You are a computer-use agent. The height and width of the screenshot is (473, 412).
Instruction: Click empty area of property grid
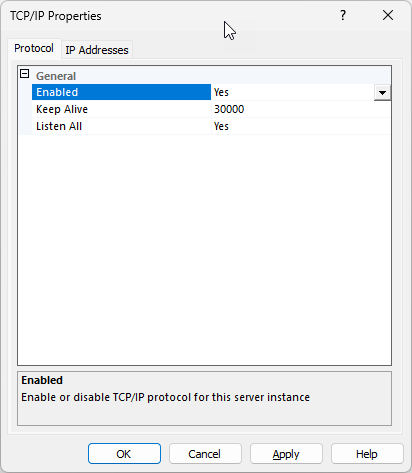204,250
